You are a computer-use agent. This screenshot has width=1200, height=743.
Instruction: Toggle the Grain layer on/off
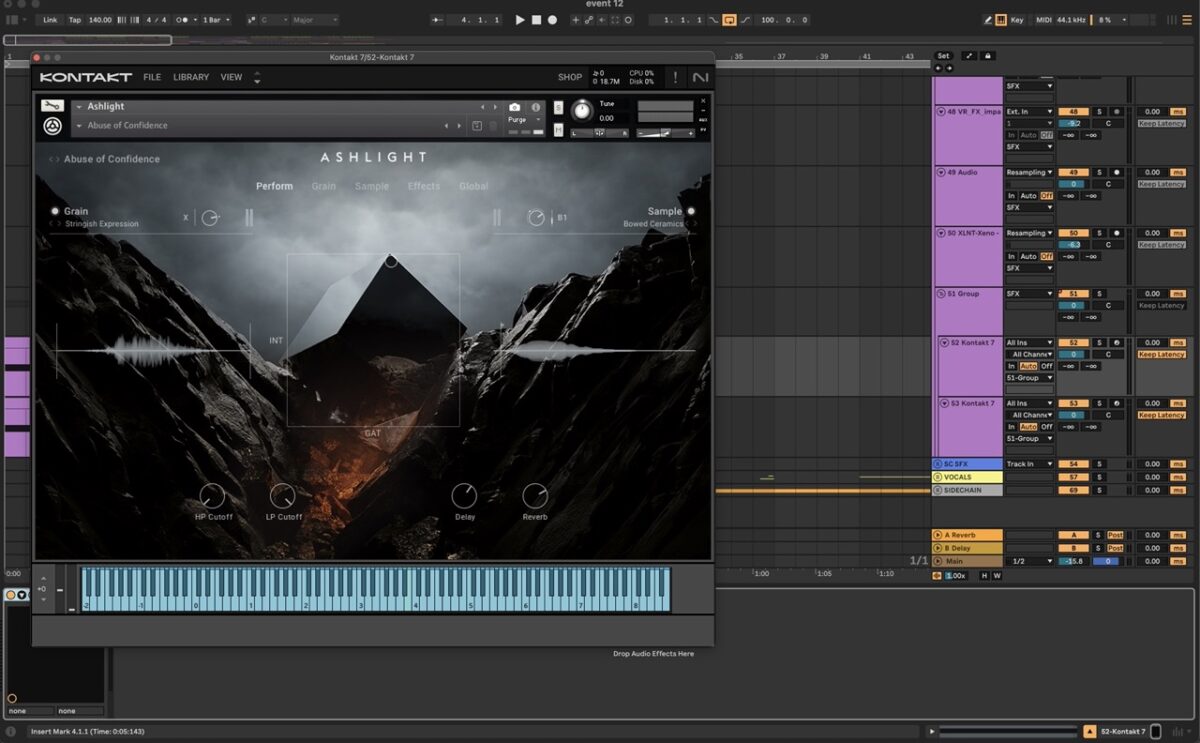click(55, 211)
